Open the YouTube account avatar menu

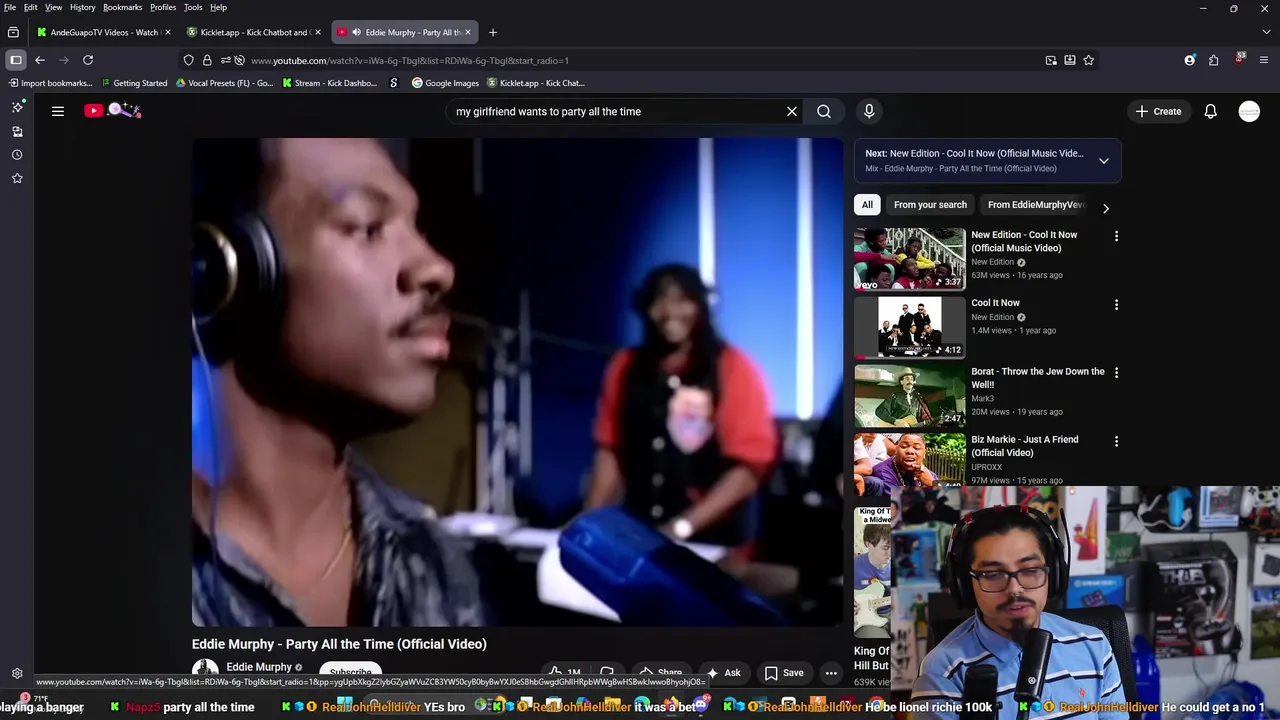1249,111
